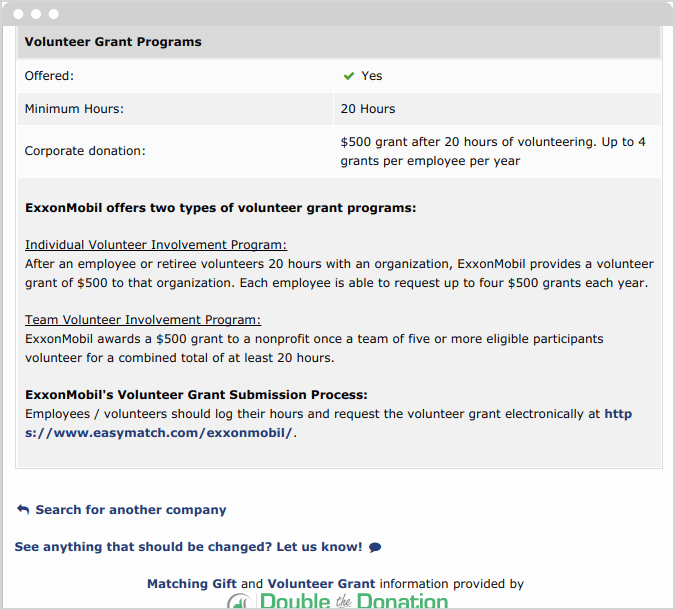Click the reply arrow icon before Search
The width and height of the screenshot is (675, 610).
[x=23, y=510]
